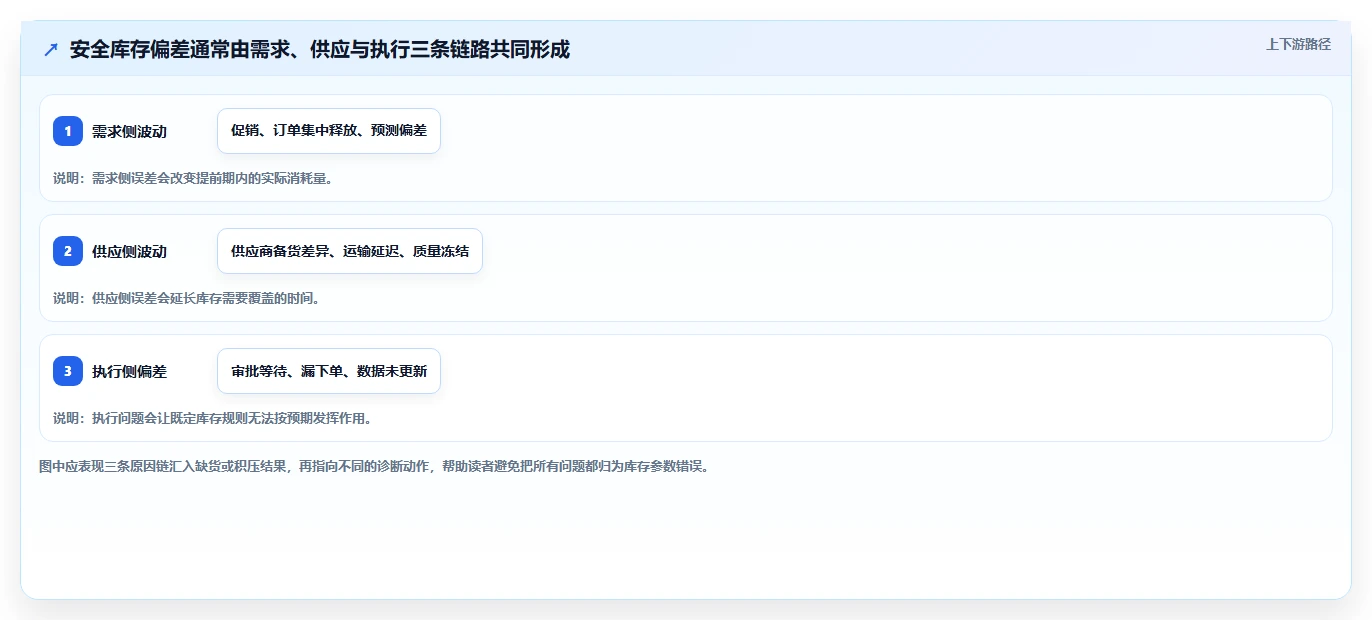1372x620 pixels.
Task: Click the note 说明：供应侧误差会延长库存需要覆盖的时间
Action: 186,298
